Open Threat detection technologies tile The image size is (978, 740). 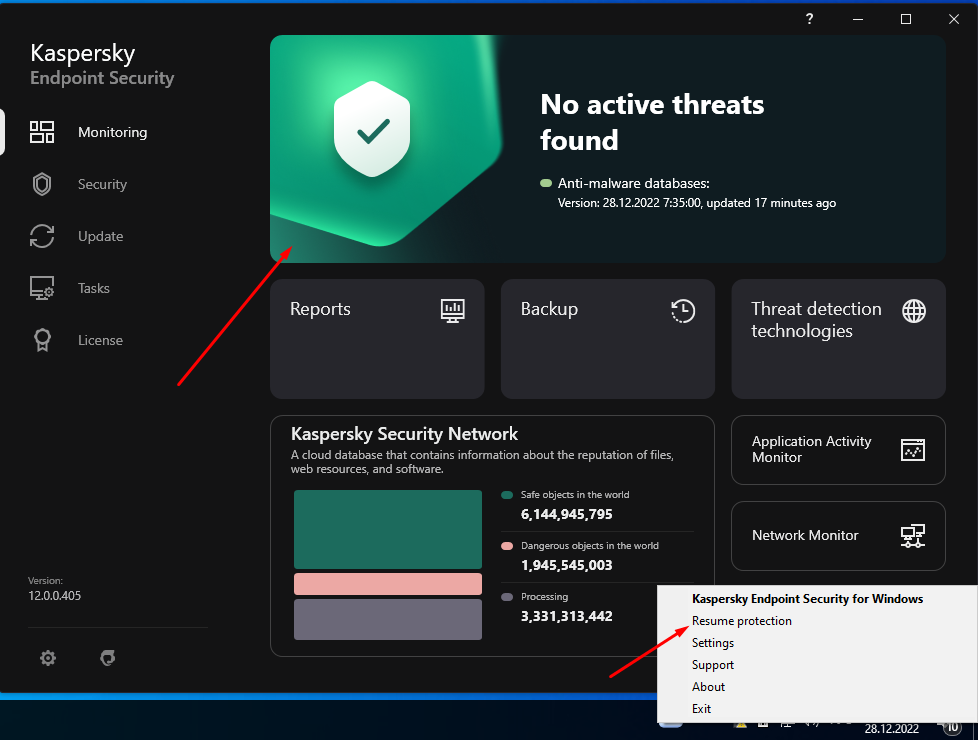[839, 339]
